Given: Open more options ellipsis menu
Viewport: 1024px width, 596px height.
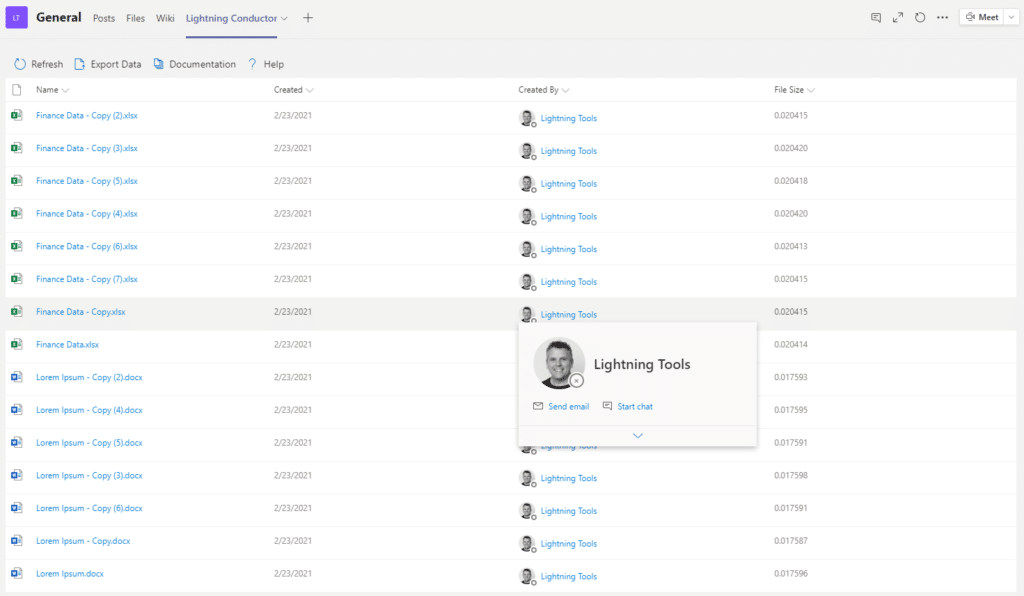Looking at the screenshot, I should (942, 18).
